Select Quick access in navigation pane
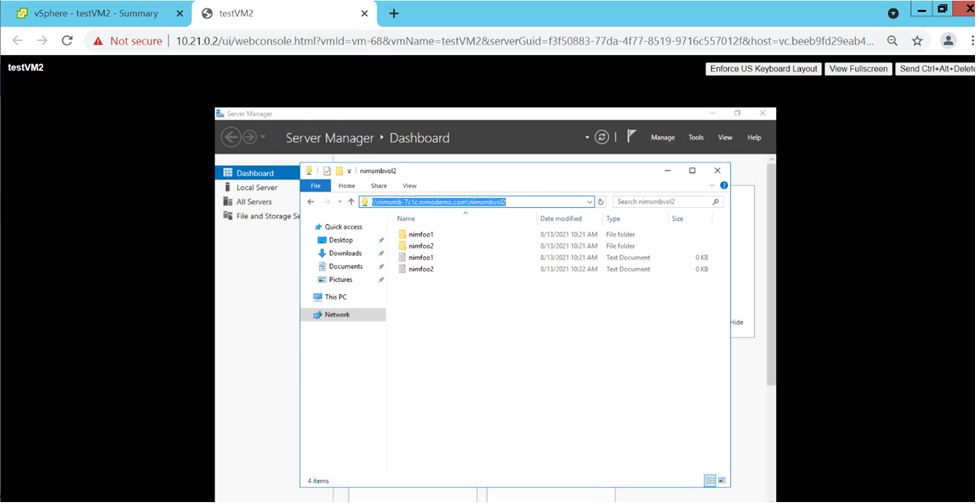This screenshot has width=979, height=504. 343,227
